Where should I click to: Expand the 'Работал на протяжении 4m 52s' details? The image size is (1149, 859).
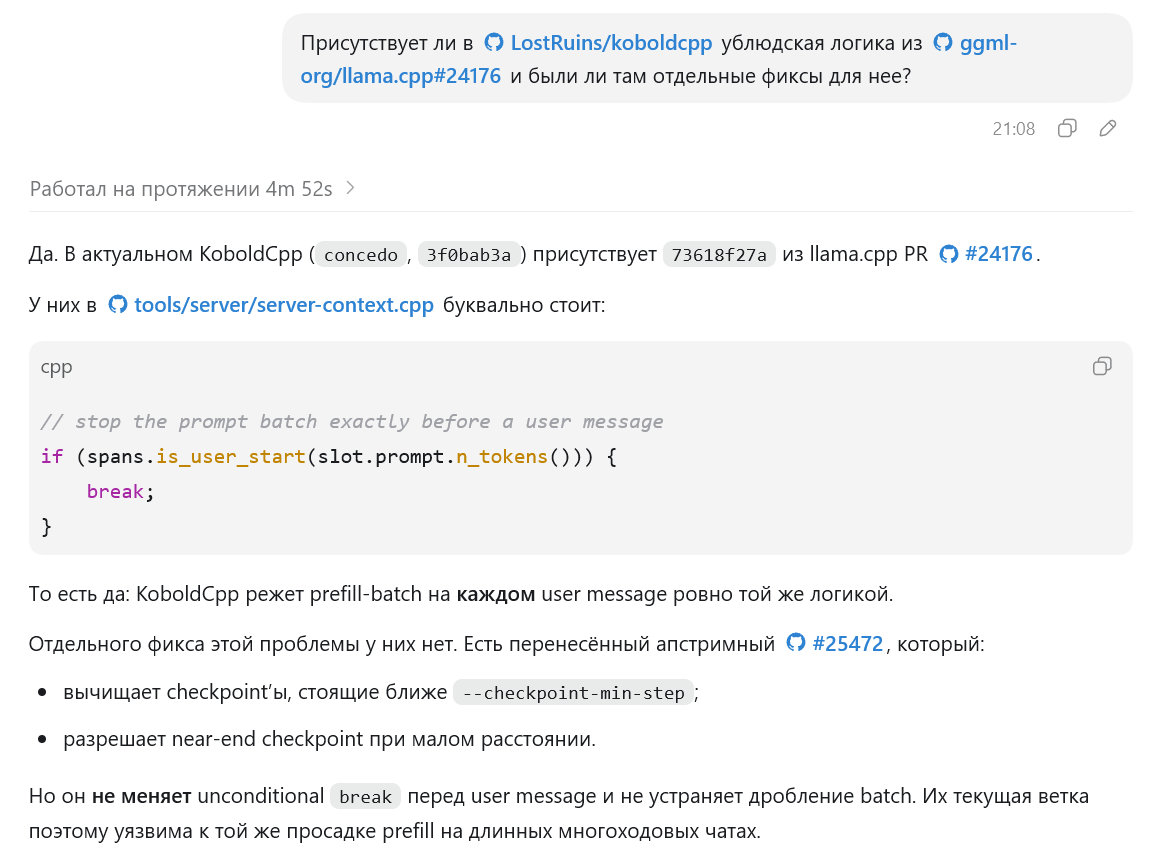[192, 189]
